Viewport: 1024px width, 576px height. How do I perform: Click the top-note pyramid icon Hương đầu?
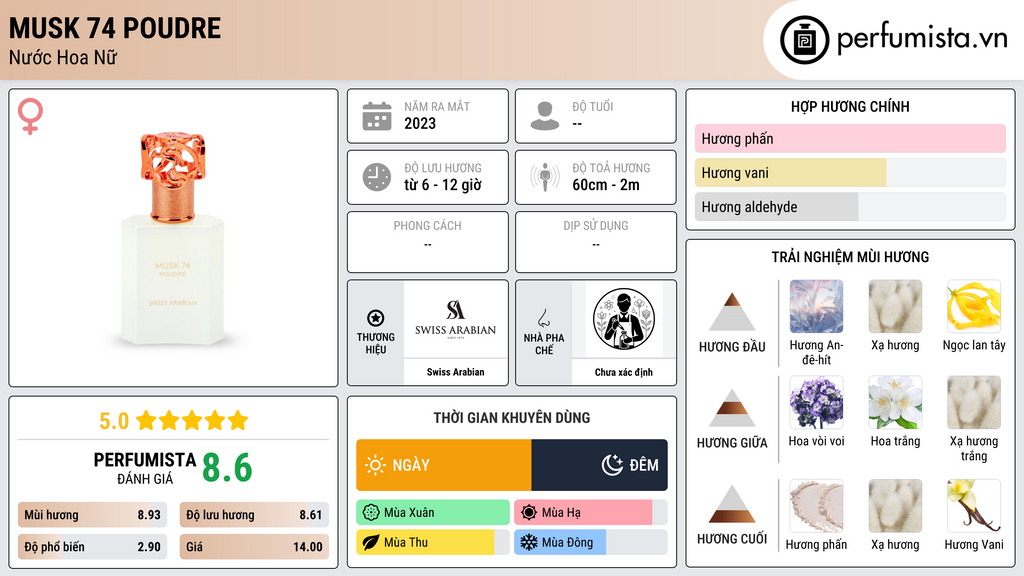(x=732, y=312)
